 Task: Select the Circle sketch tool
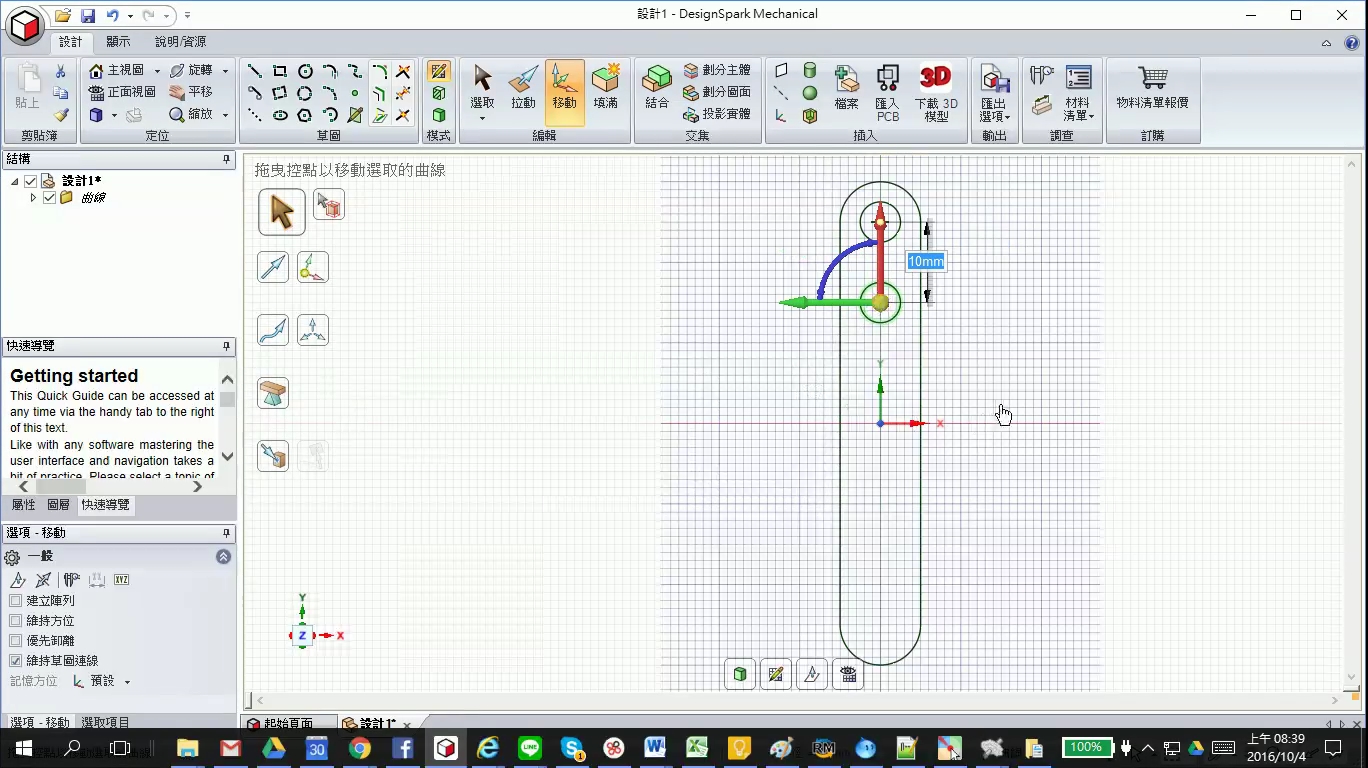pyautogui.click(x=305, y=71)
